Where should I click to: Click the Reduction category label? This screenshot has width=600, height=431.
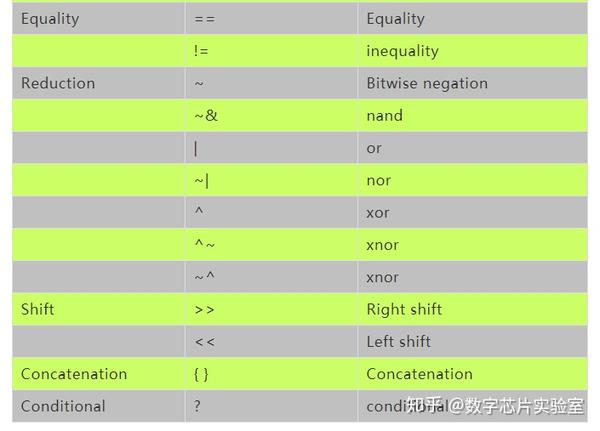58,83
